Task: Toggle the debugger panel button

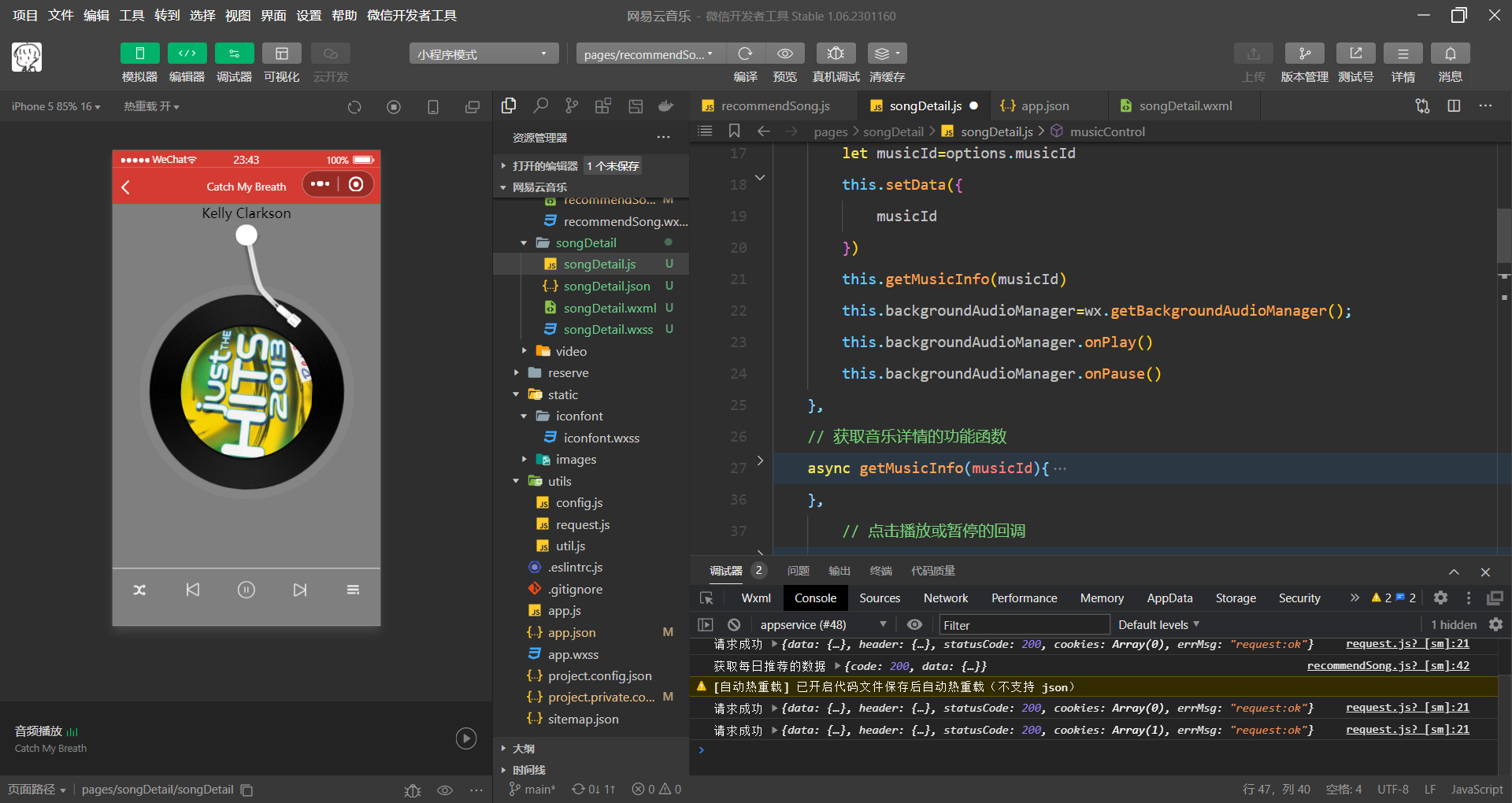Action: click(x=234, y=54)
